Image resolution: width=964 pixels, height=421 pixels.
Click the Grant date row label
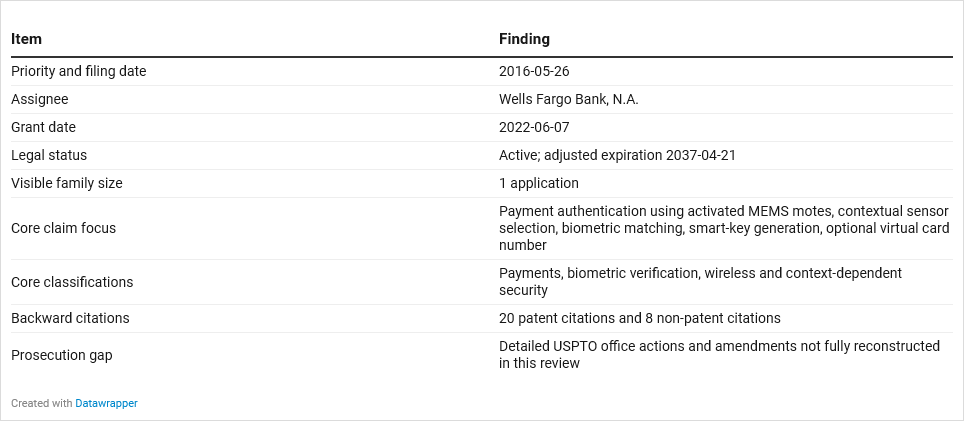coord(44,127)
